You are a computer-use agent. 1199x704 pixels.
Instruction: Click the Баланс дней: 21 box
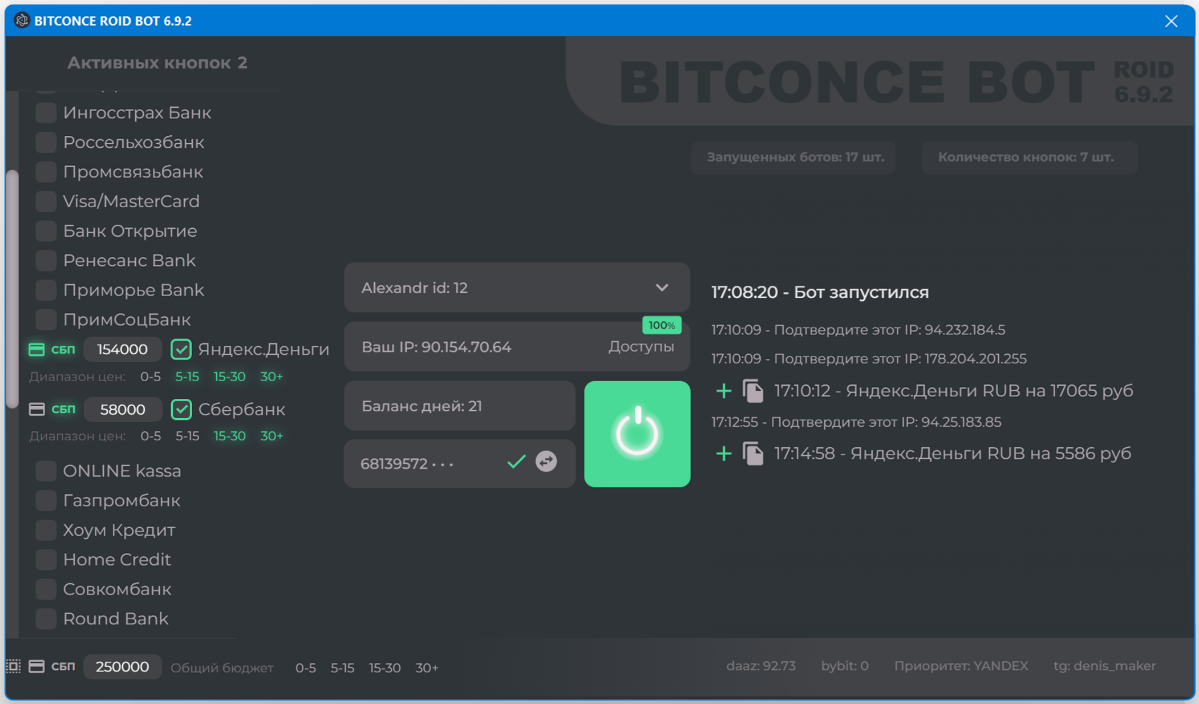[460, 406]
